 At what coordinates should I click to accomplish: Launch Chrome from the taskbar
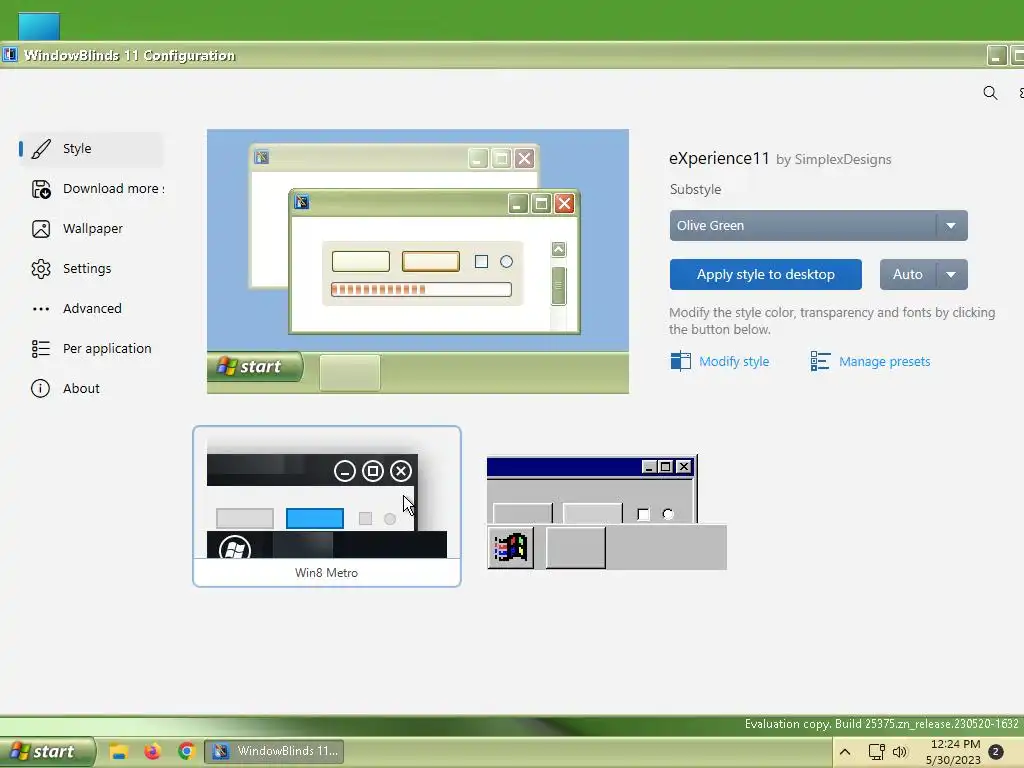(x=186, y=752)
